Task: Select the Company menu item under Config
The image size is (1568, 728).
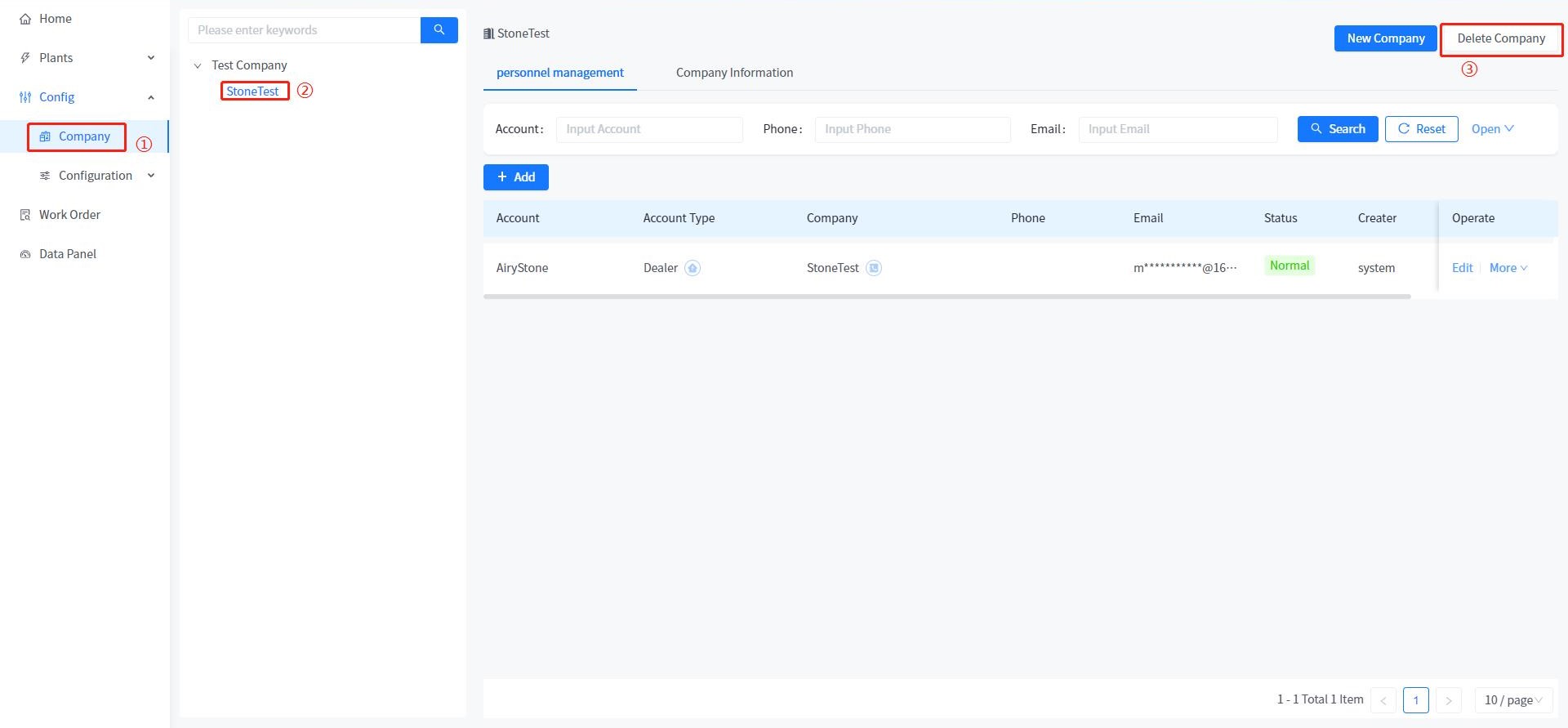Action: pos(84,136)
